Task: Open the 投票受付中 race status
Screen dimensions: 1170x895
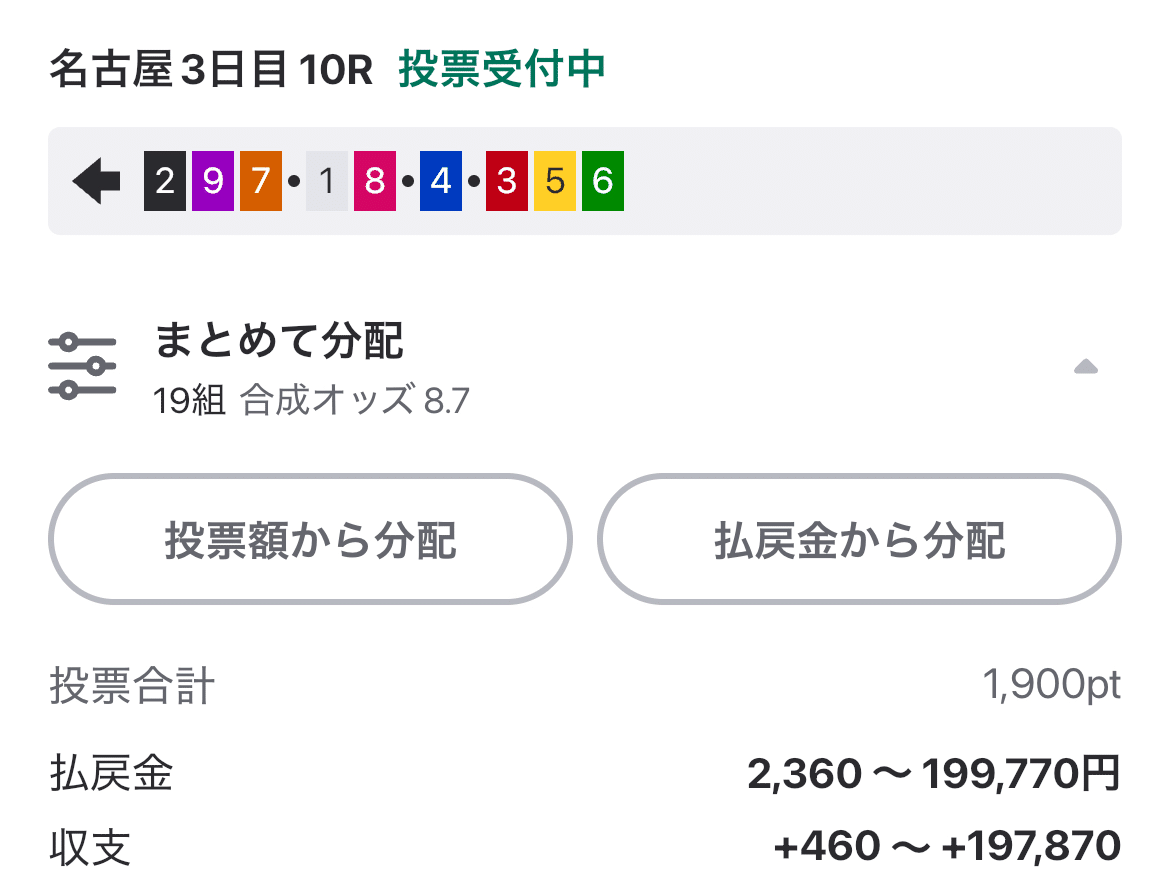Action: coord(498,70)
